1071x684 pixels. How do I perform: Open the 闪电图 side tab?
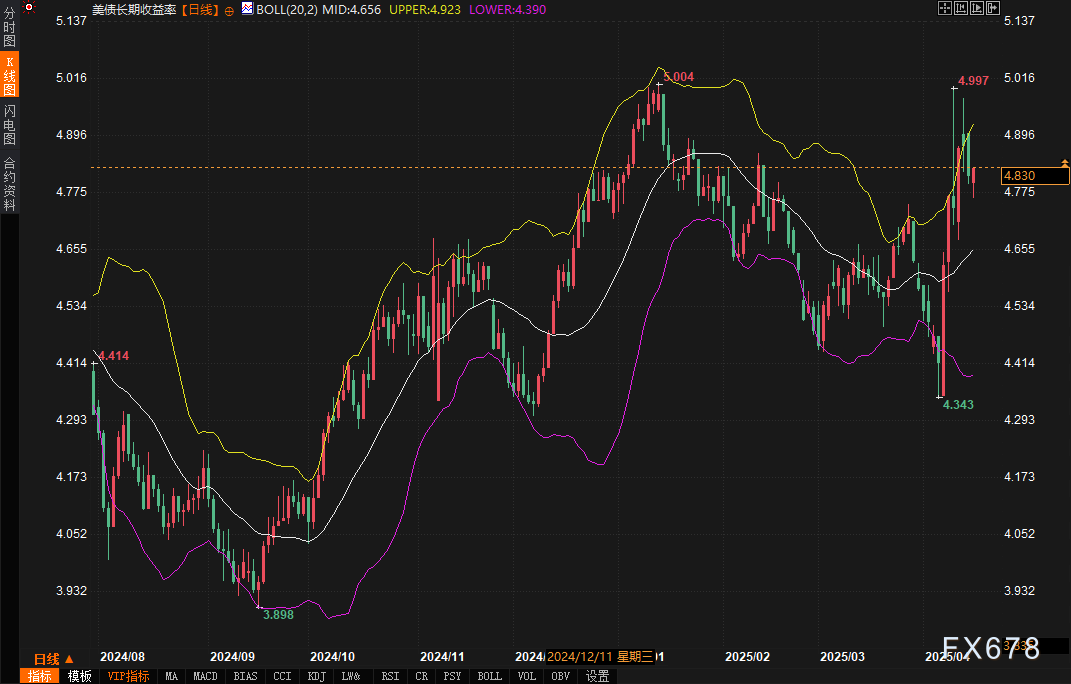pos(10,125)
